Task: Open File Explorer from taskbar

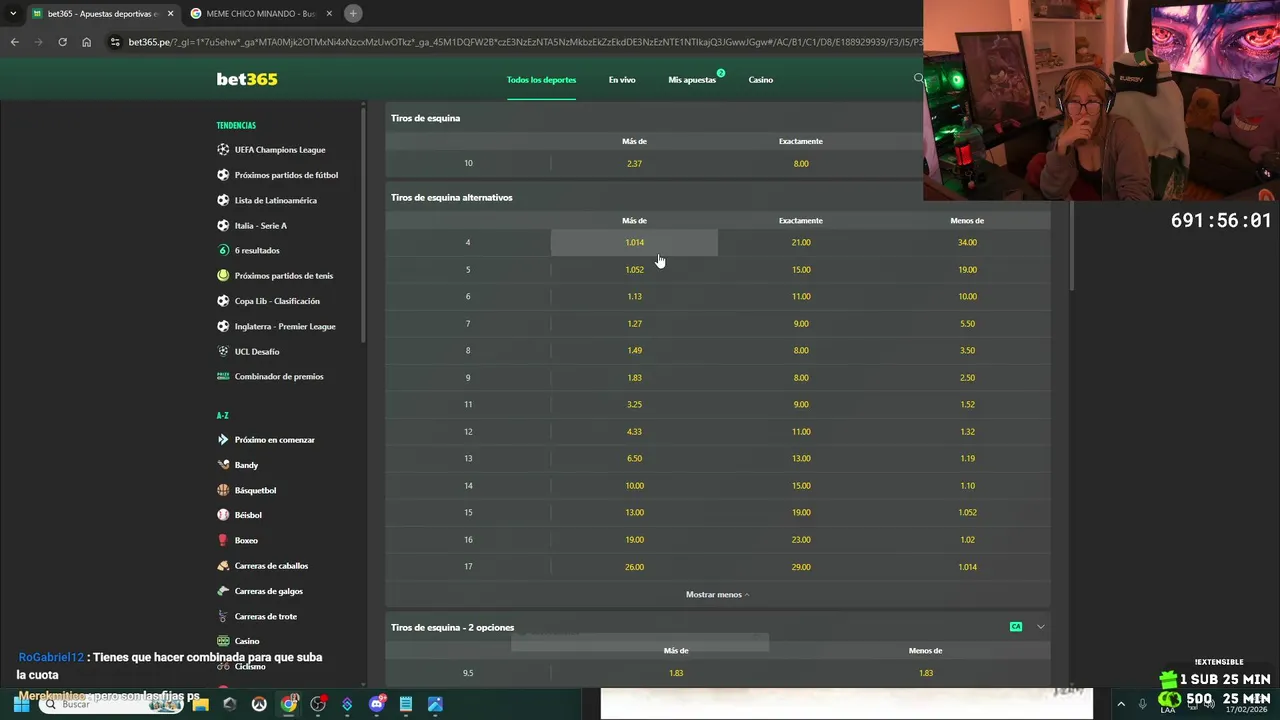Action: (x=201, y=704)
